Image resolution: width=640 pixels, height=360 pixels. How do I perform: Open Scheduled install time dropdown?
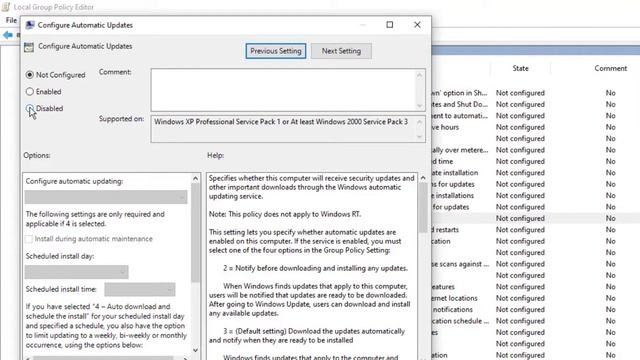click(x=140, y=289)
